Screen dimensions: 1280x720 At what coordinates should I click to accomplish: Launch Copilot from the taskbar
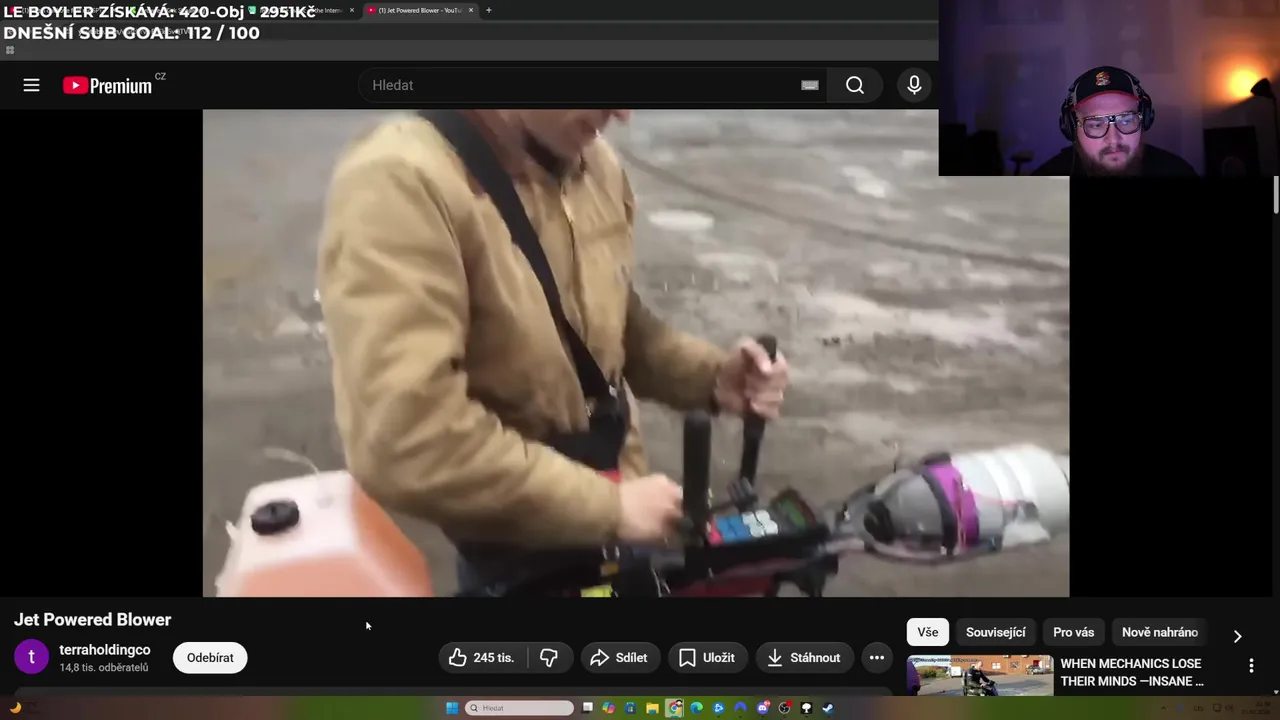click(x=608, y=708)
